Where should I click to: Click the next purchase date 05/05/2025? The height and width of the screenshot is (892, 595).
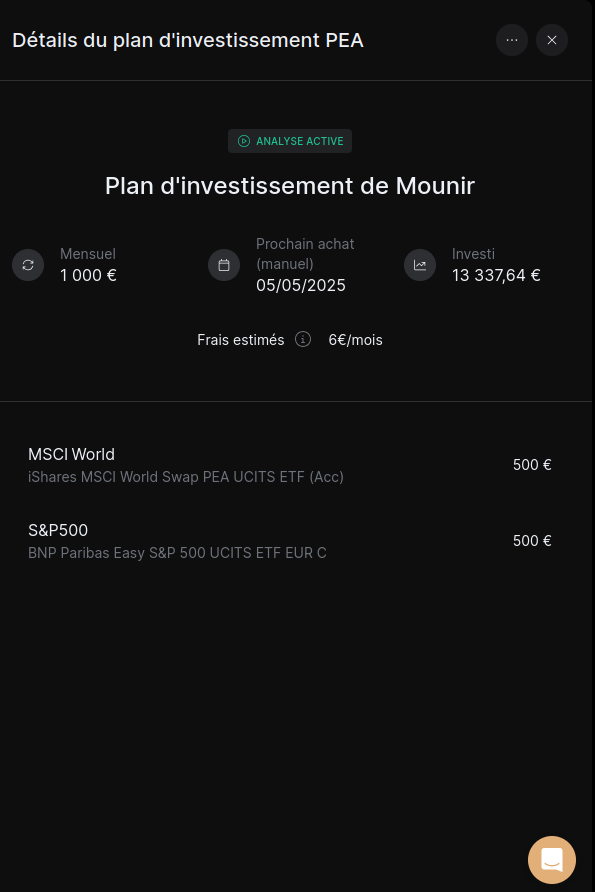[x=301, y=285]
